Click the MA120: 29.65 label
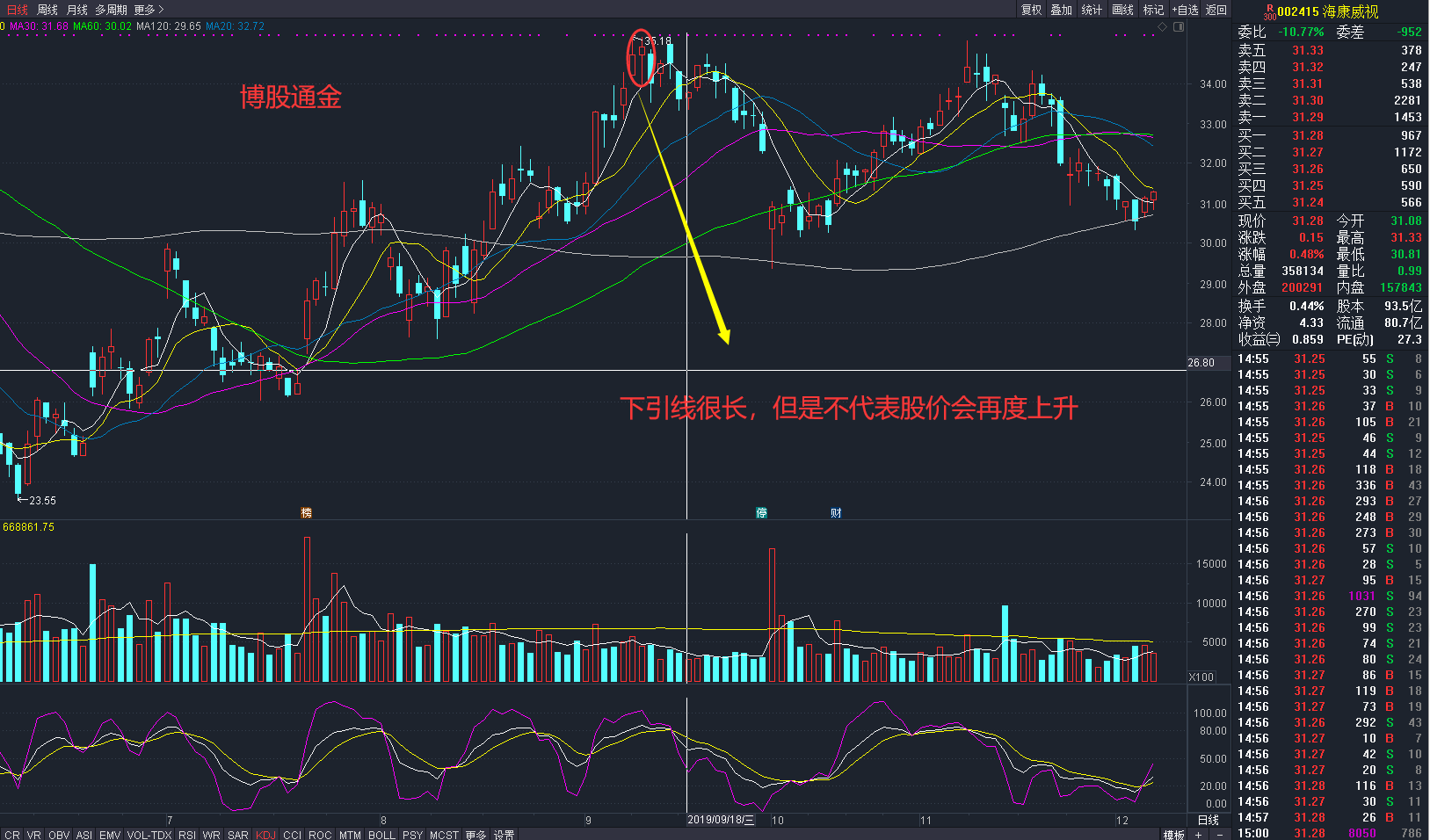The image size is (1430, 840). 169,26
